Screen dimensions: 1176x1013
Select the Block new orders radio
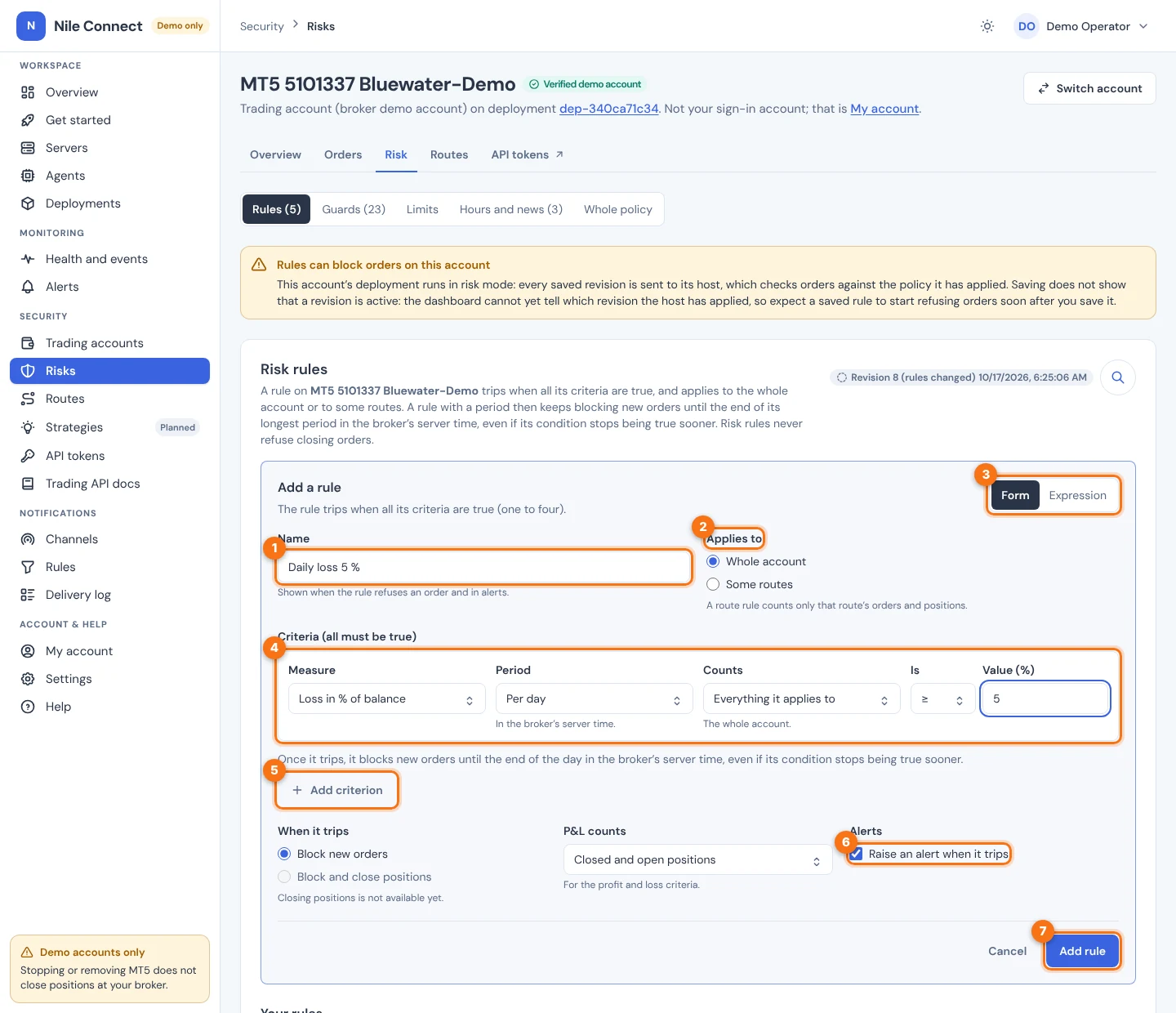tap(284, 854)
